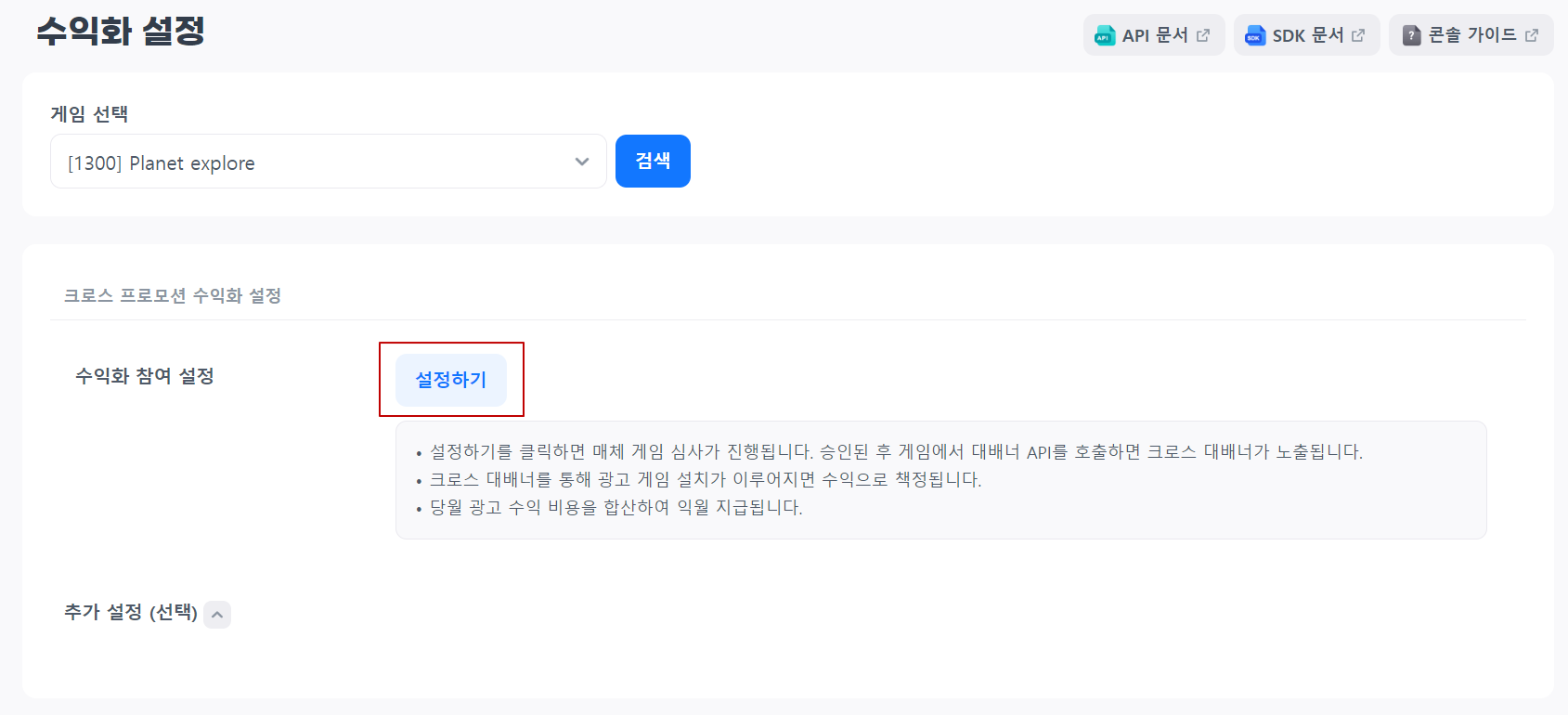Click the 수익화 설정 page title
This screenshot has width=1568, height=715.
pyautogui.click(x=121, y=32)
